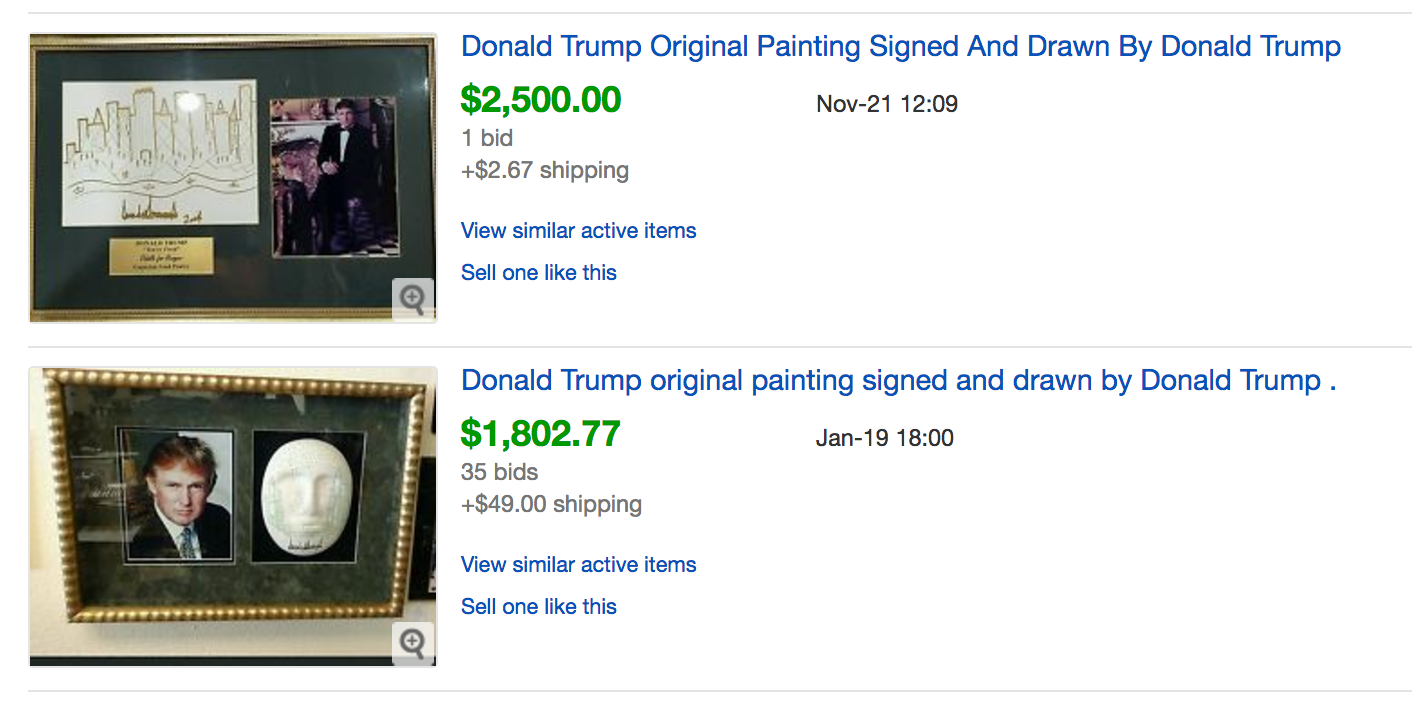Screen dimensions: 1428x702
Task: Enlarge the first listing image with magnifier icon
Action: pos(413,298)
